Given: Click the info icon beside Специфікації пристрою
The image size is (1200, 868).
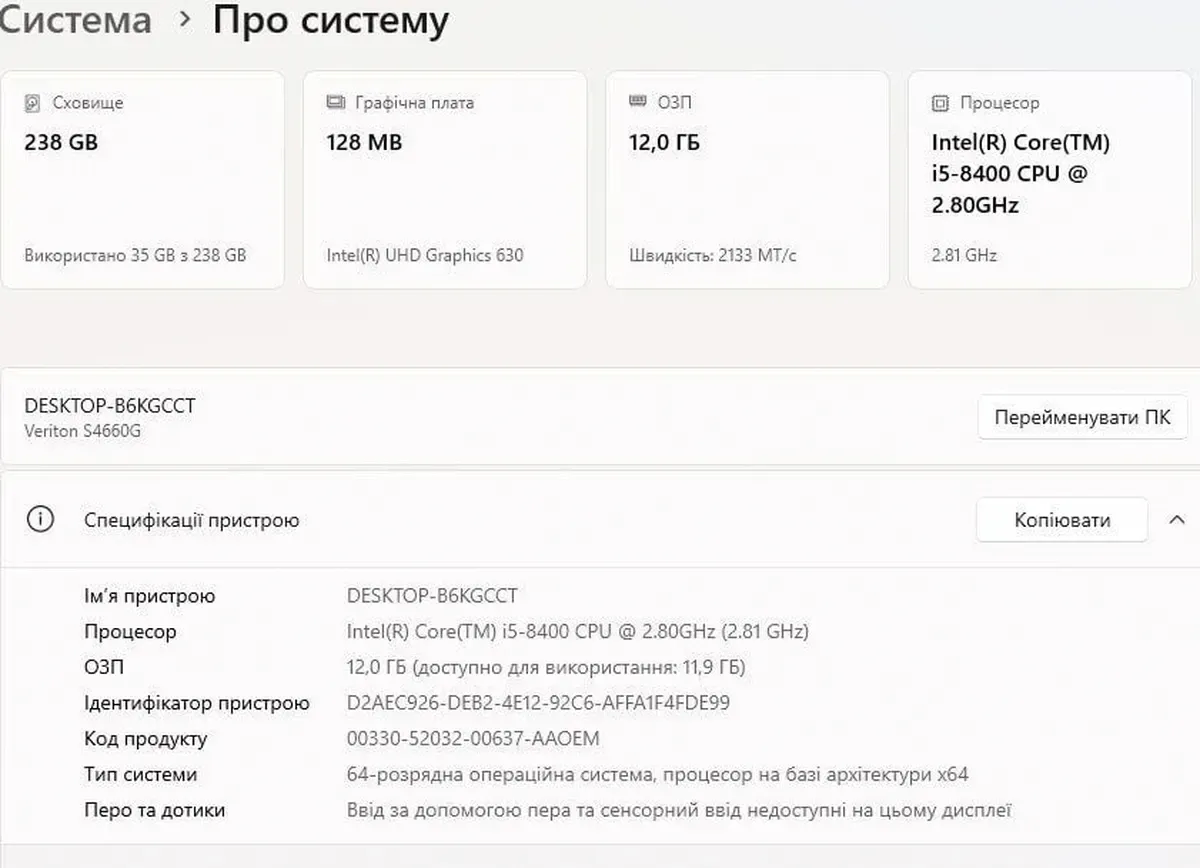Looking at the screenshot, I should tap(40, 520).
